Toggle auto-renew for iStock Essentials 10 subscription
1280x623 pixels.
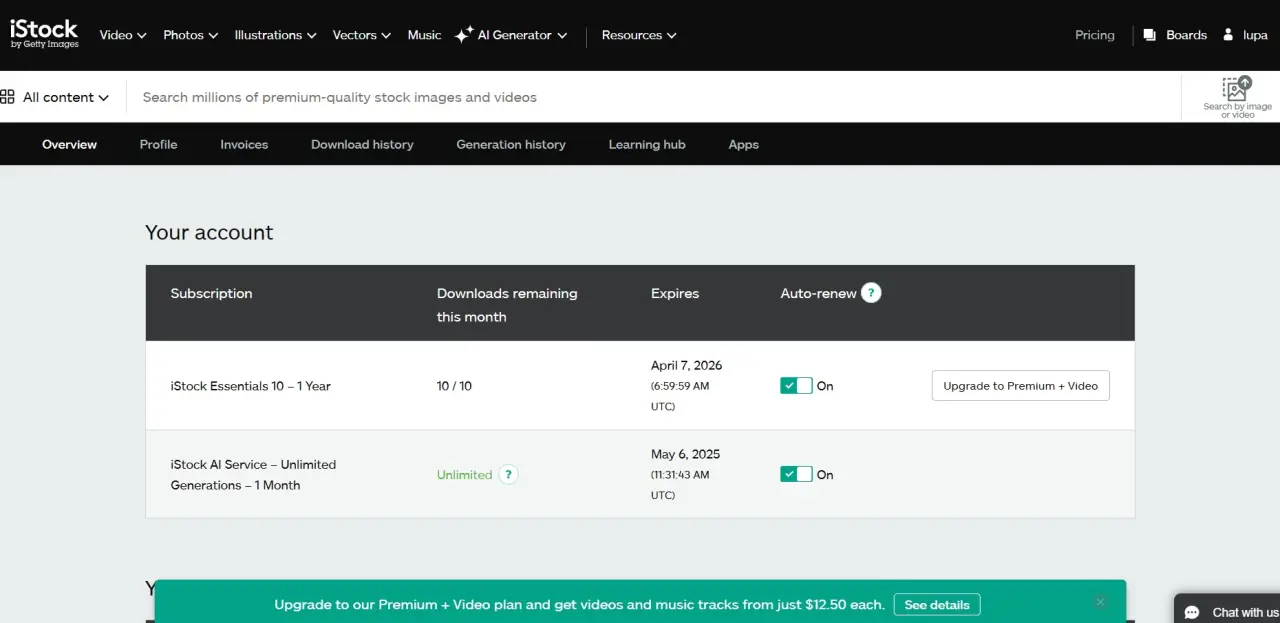pyautogui.click(x=796, y=386)
